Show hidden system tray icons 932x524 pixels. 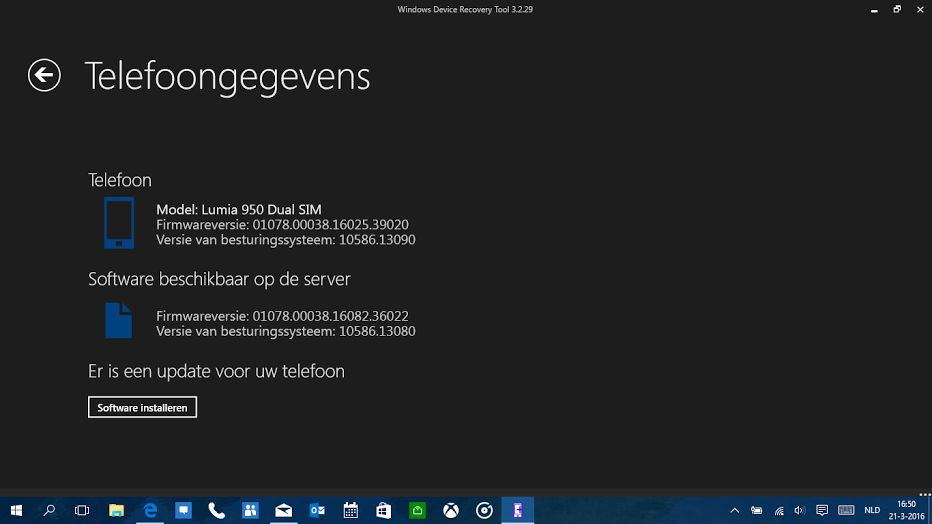tap(735, 510)
